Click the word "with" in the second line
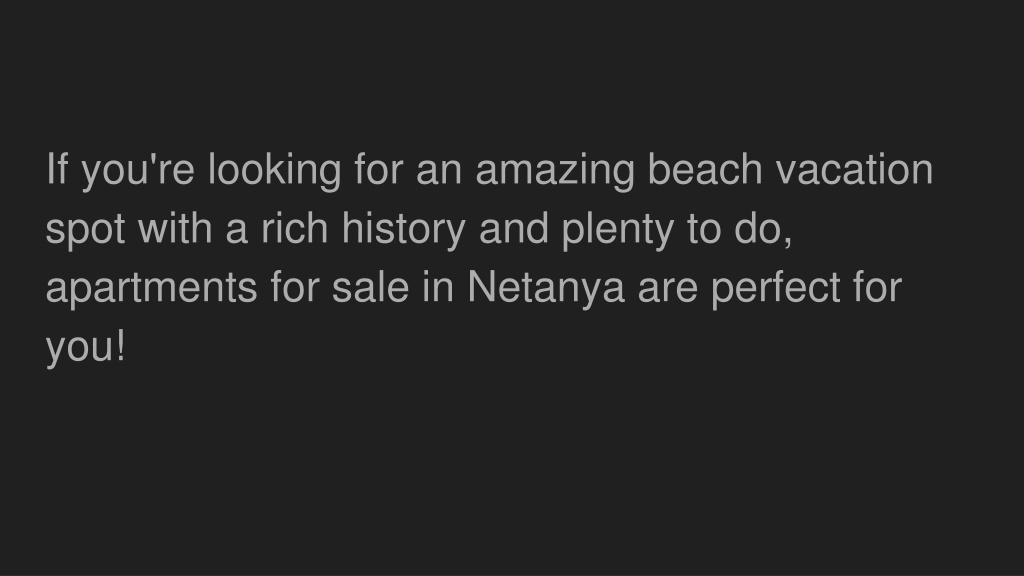1024x576 pixels. [x=175, y=228]
